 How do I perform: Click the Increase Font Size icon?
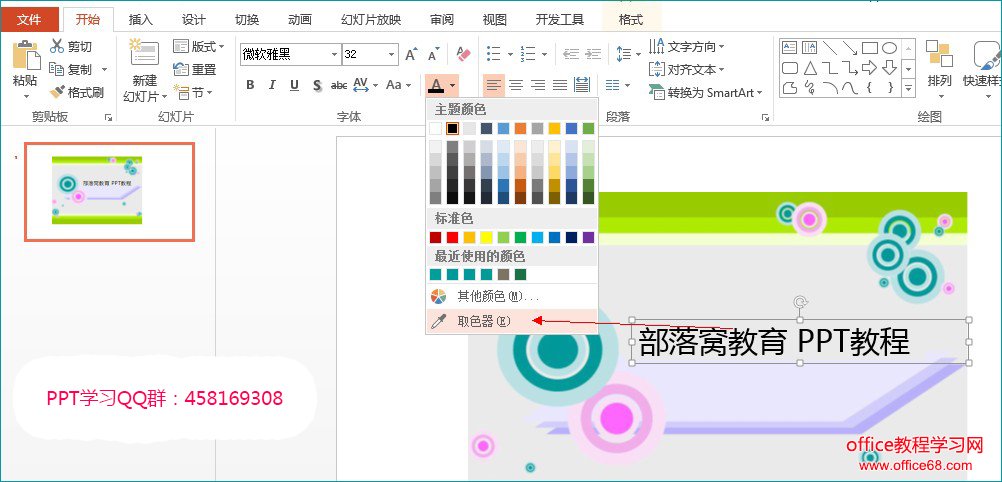pyautogui.click(x=411, y=54)
